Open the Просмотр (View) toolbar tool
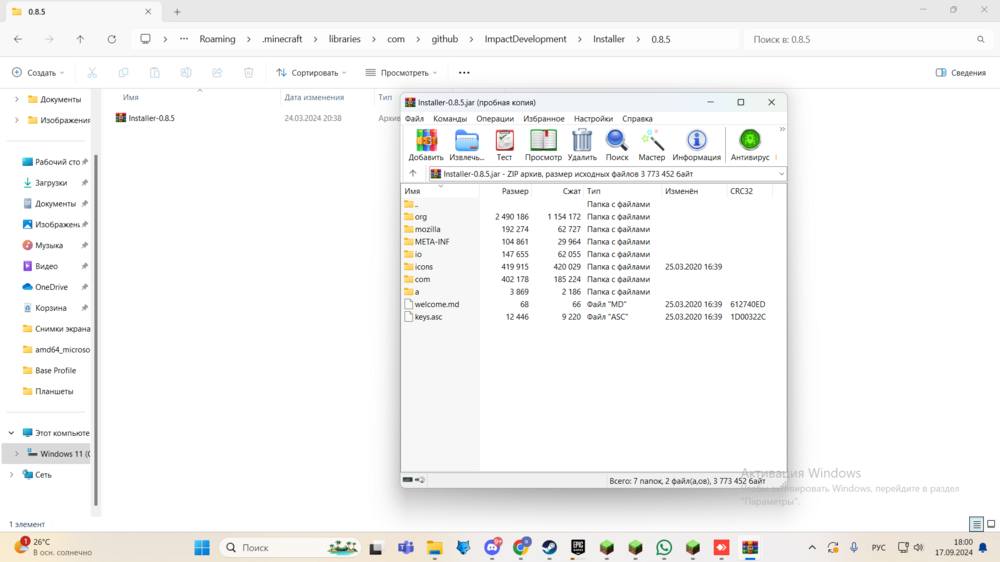 click(x=543, y=145)
